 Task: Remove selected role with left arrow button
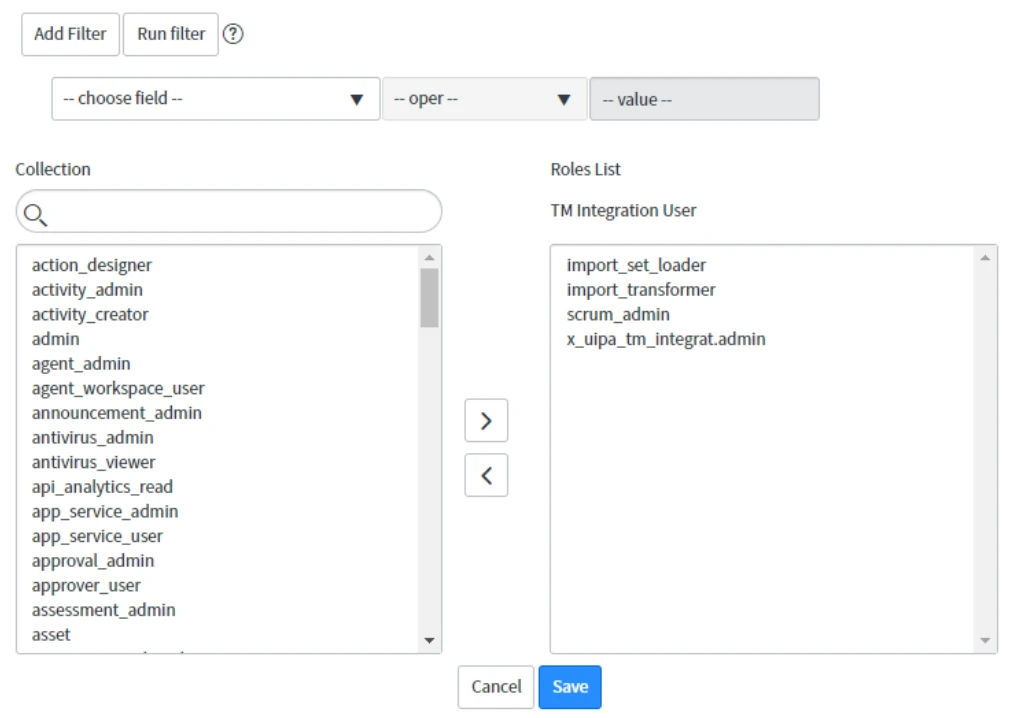pos(486,475)
